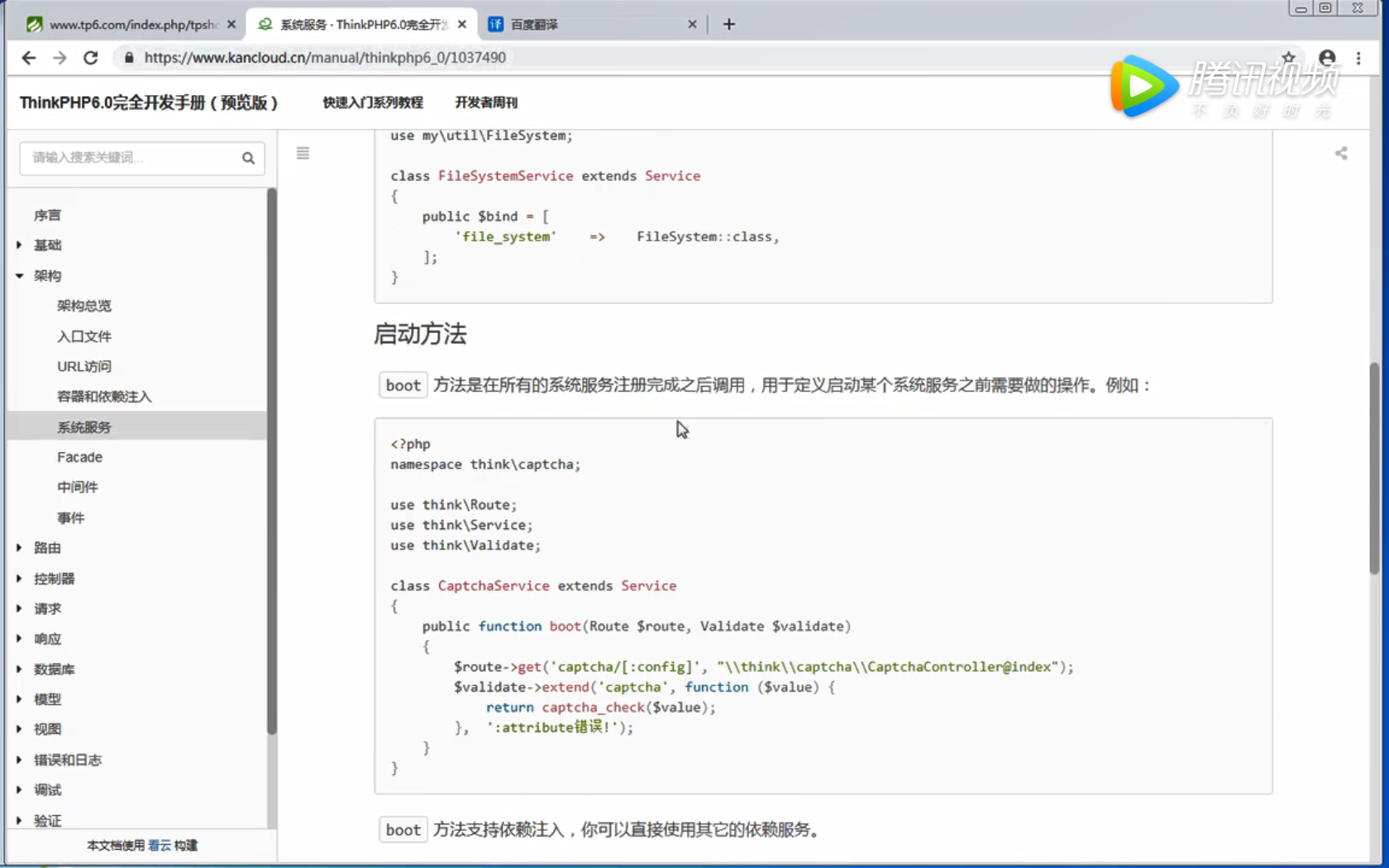Open 容器和依赖注入 page
The height and width of the screenshot is (868, 1389).
[104, 397]
